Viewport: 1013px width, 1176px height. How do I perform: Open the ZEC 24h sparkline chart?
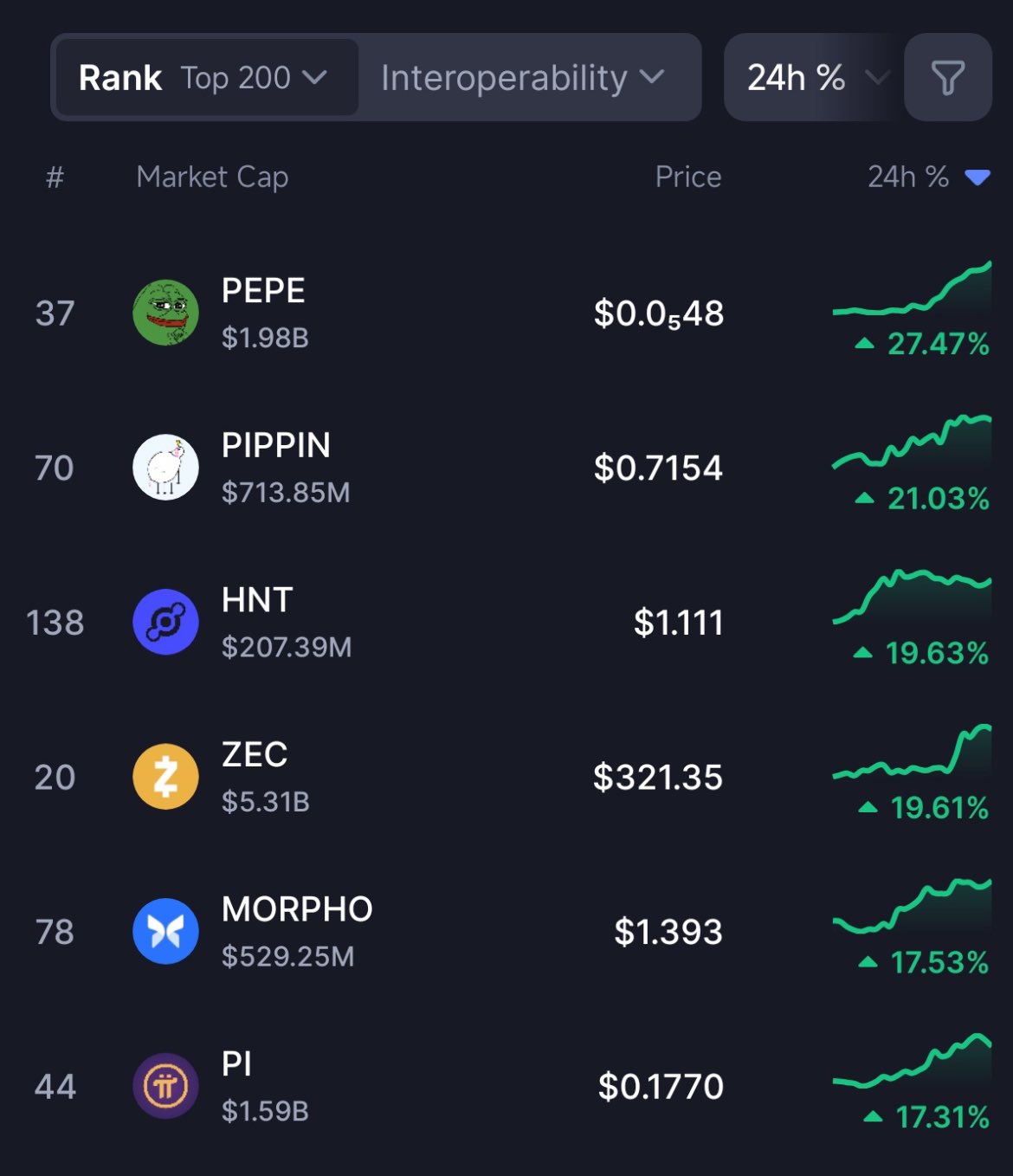tap(912, 753)
